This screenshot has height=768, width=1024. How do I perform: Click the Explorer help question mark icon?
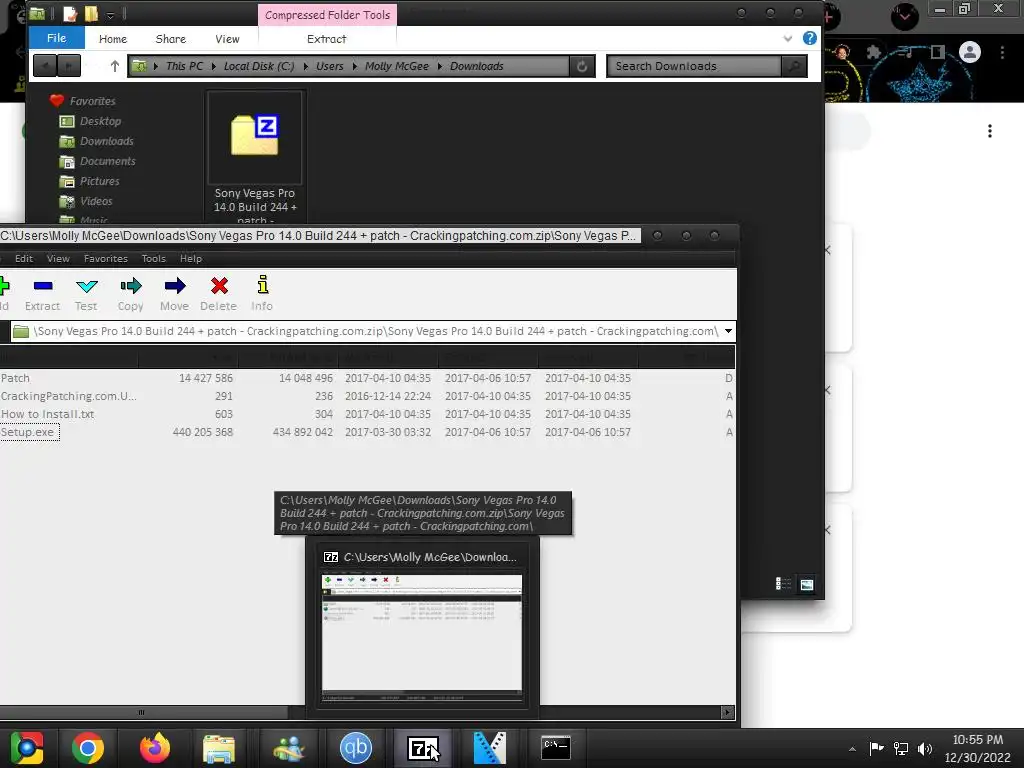pyautogui.click(x=809, y=38)
